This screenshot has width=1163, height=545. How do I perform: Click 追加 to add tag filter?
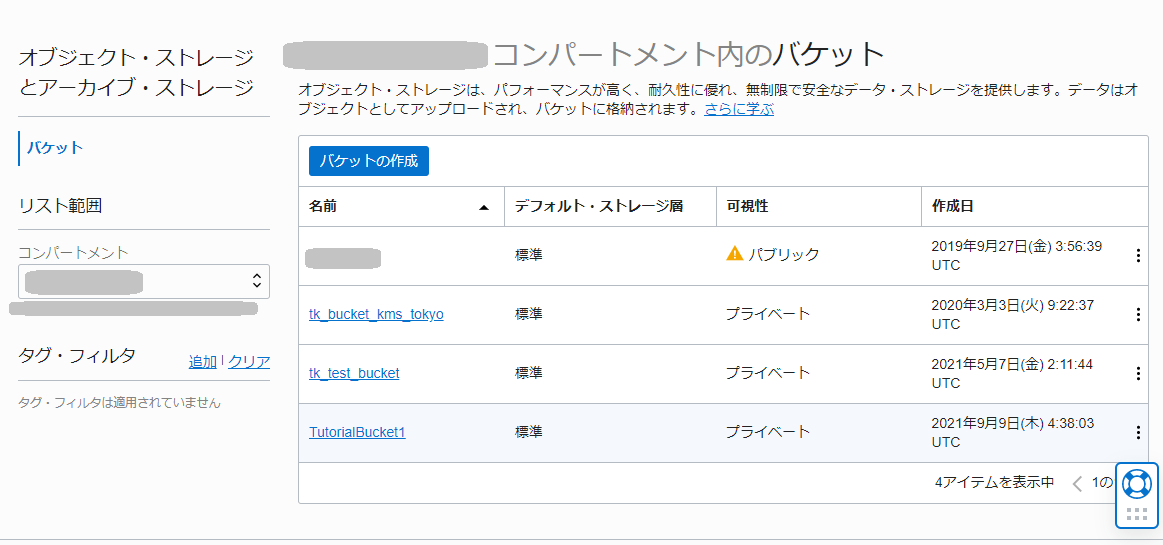pyautogui.click(x=203, y=362)
